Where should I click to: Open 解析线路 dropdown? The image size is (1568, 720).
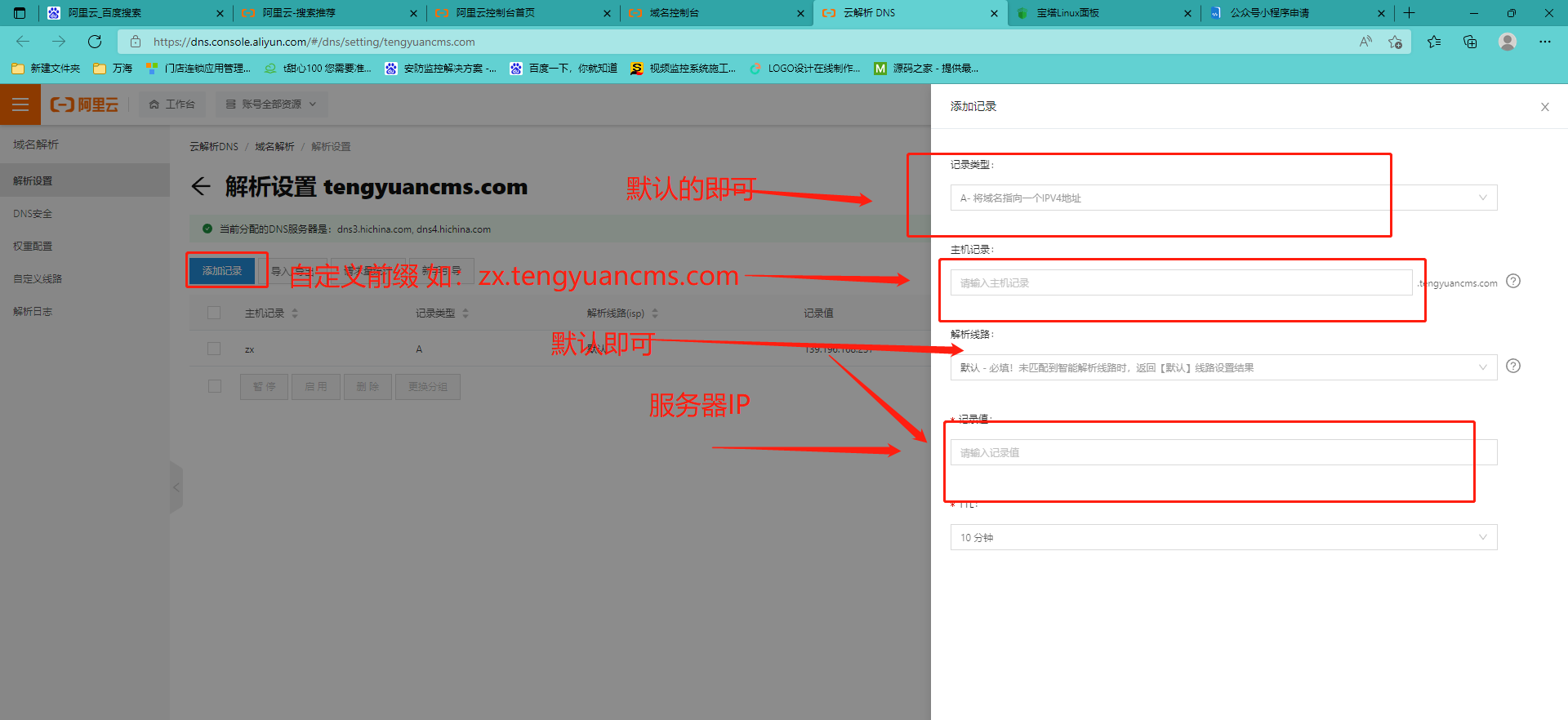(1223, 367)
